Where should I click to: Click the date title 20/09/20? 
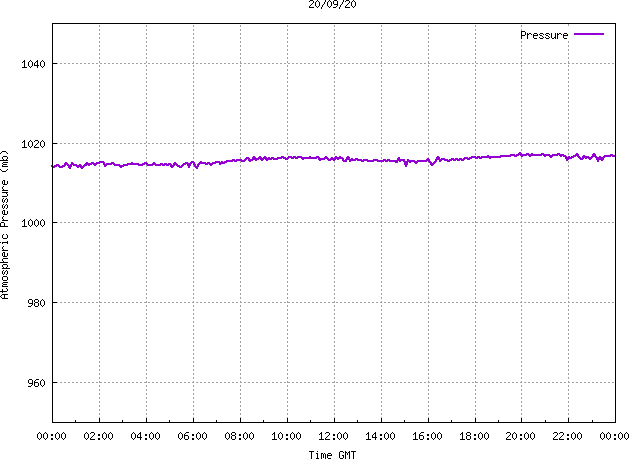pos(332,4)
